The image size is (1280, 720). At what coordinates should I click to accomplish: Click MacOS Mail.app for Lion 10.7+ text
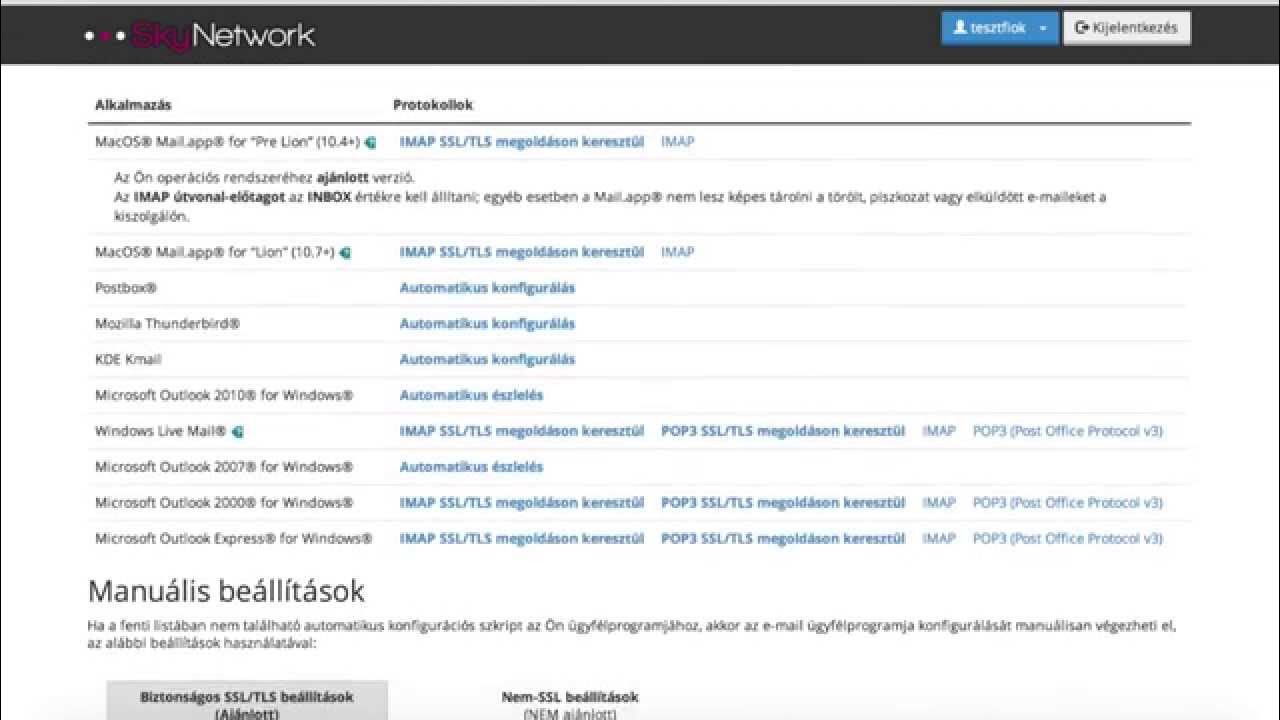click(215, 252)
